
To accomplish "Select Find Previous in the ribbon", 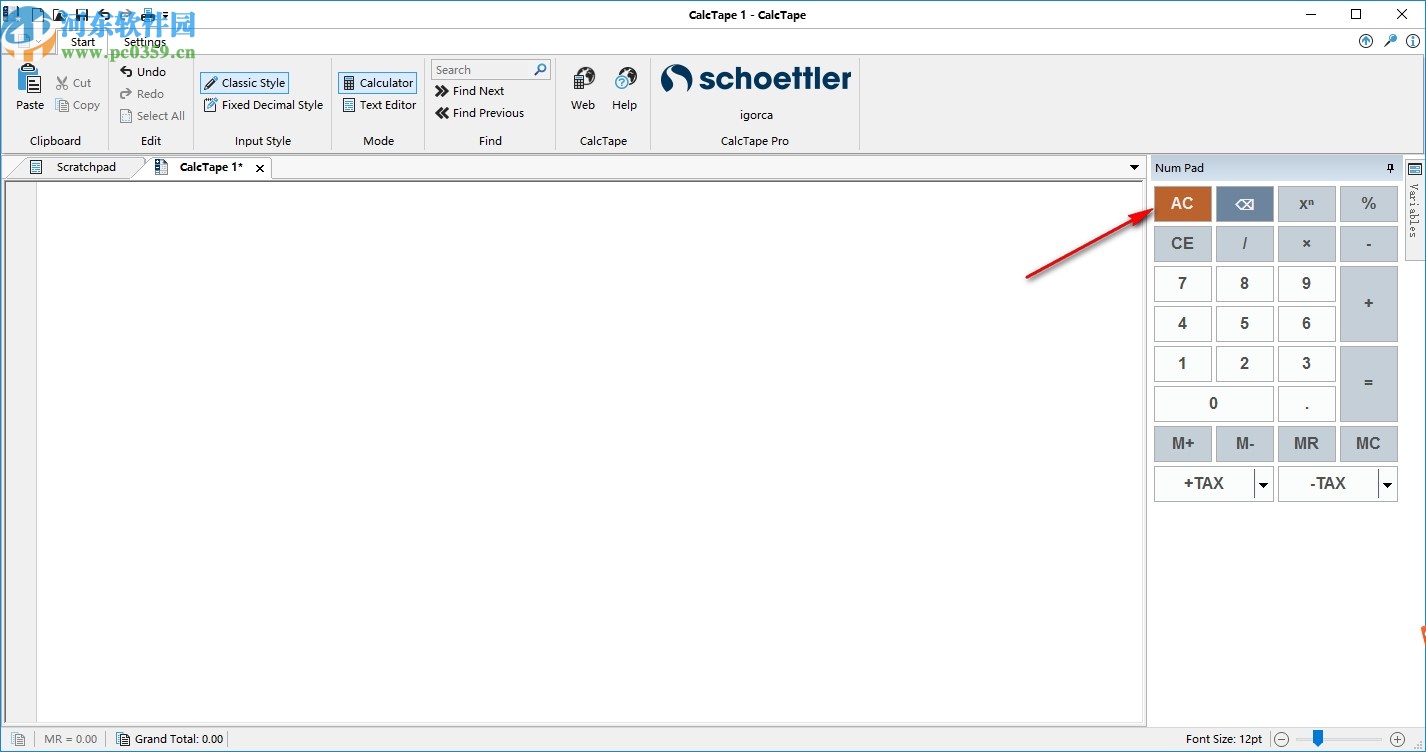I will [x=481, y=113].
